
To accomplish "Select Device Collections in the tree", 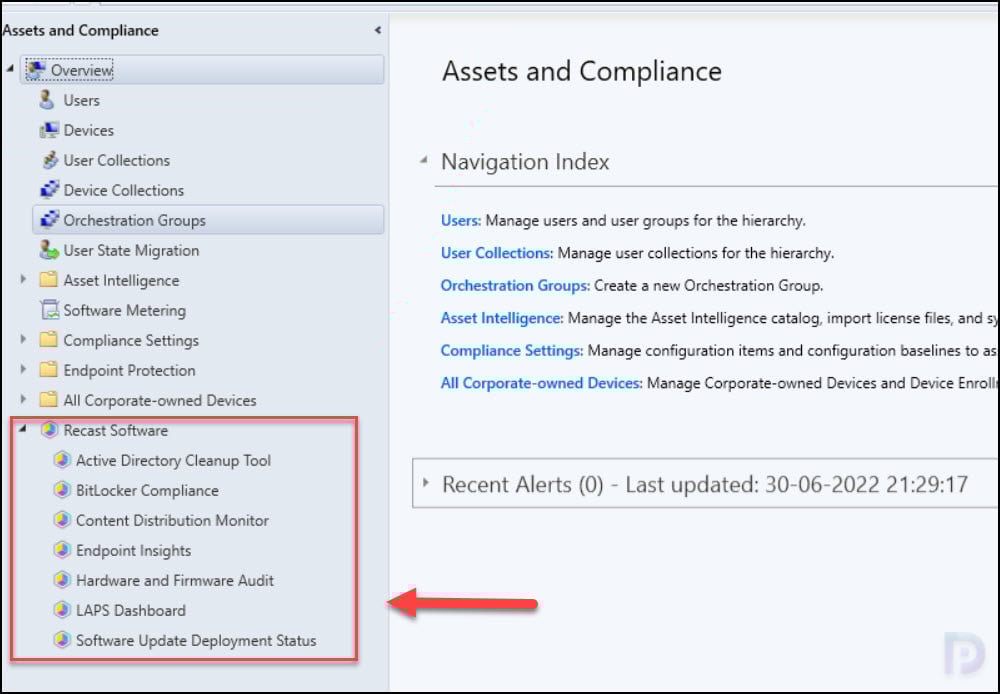I will coord(124,191).
